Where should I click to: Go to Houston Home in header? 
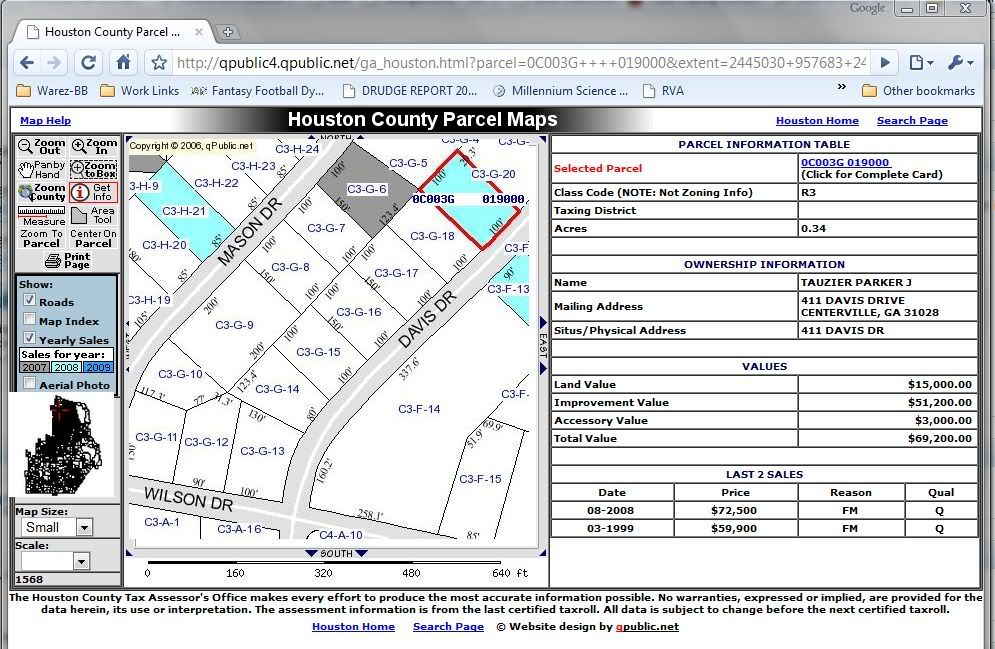point(817,121)
